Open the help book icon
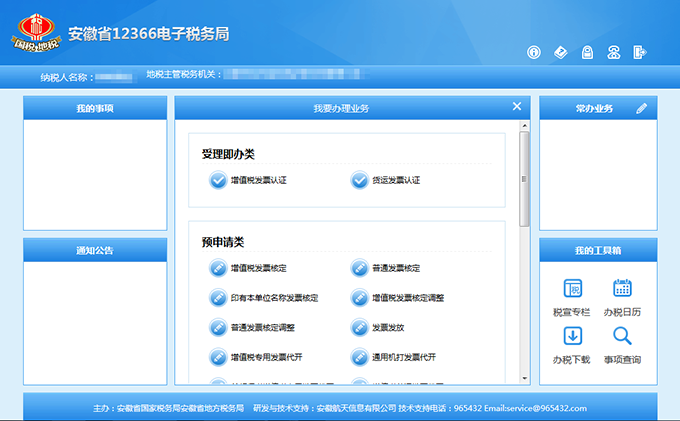 tap(561, 52)
